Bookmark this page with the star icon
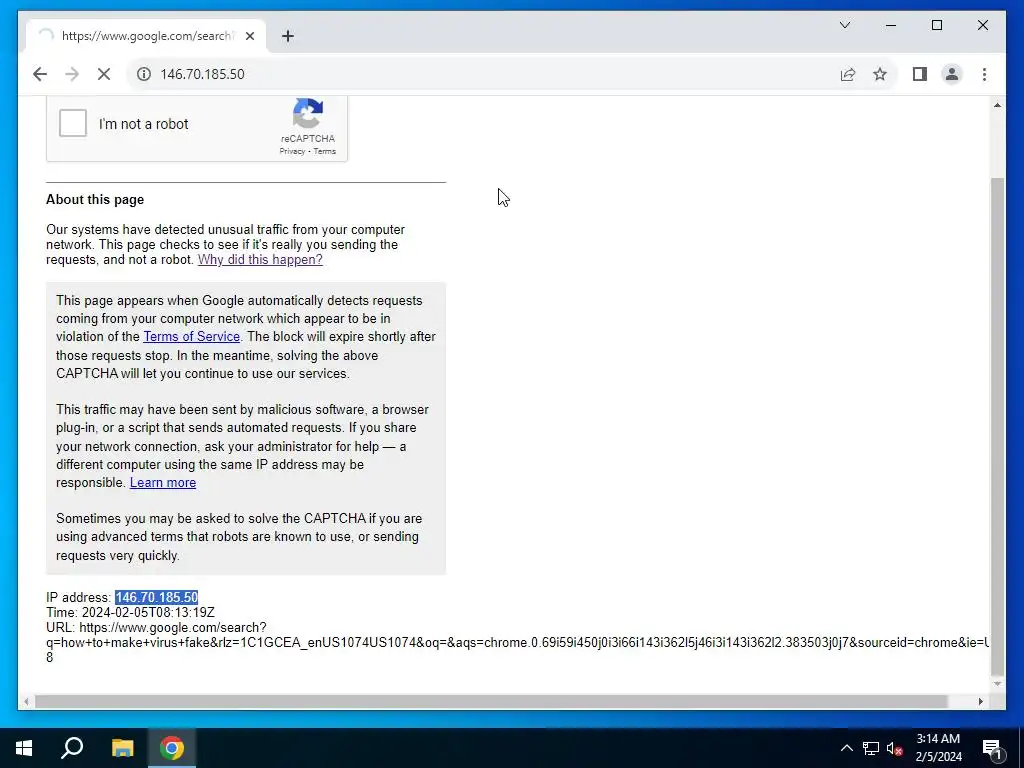1024x768 pixels. tap(880, 74)
